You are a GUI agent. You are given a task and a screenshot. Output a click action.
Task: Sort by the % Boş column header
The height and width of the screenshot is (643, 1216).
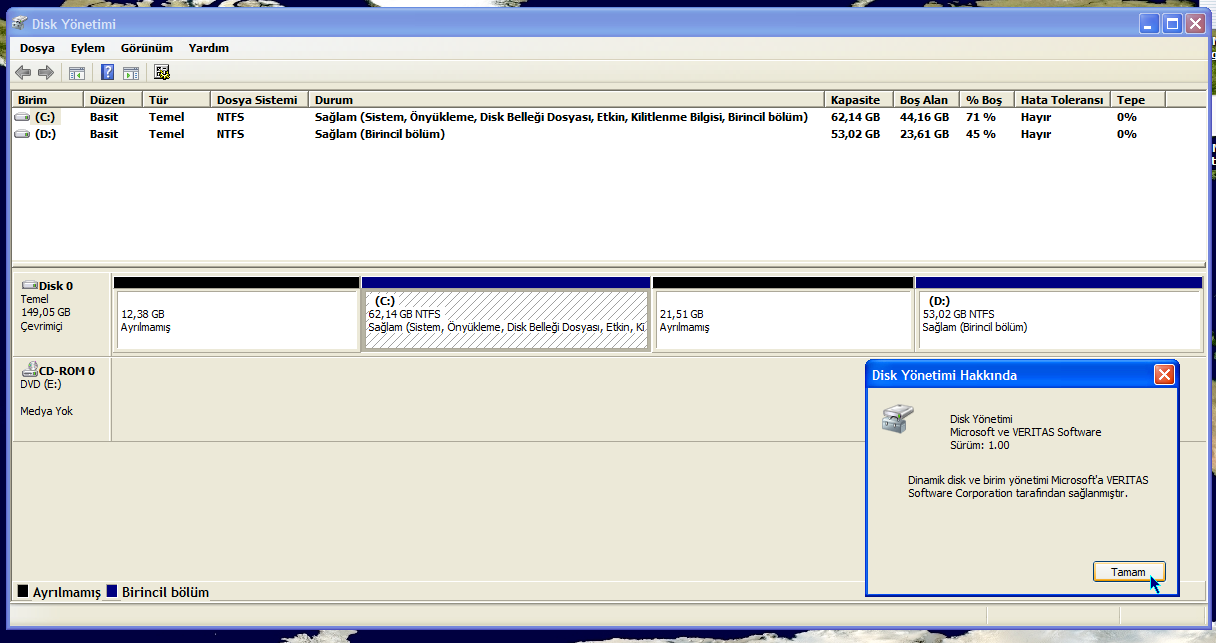coord(987,100)
